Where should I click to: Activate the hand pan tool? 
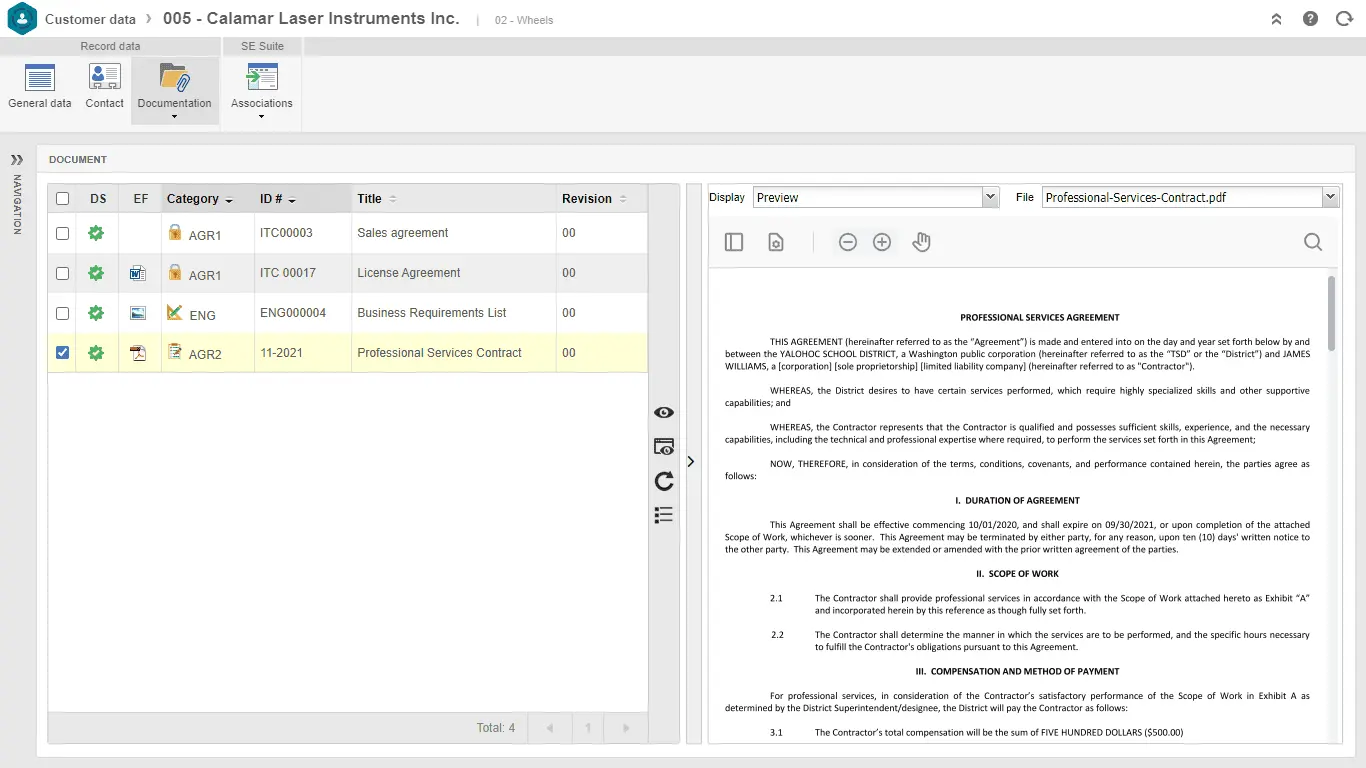pyautogui.click(x=921, y=242)
